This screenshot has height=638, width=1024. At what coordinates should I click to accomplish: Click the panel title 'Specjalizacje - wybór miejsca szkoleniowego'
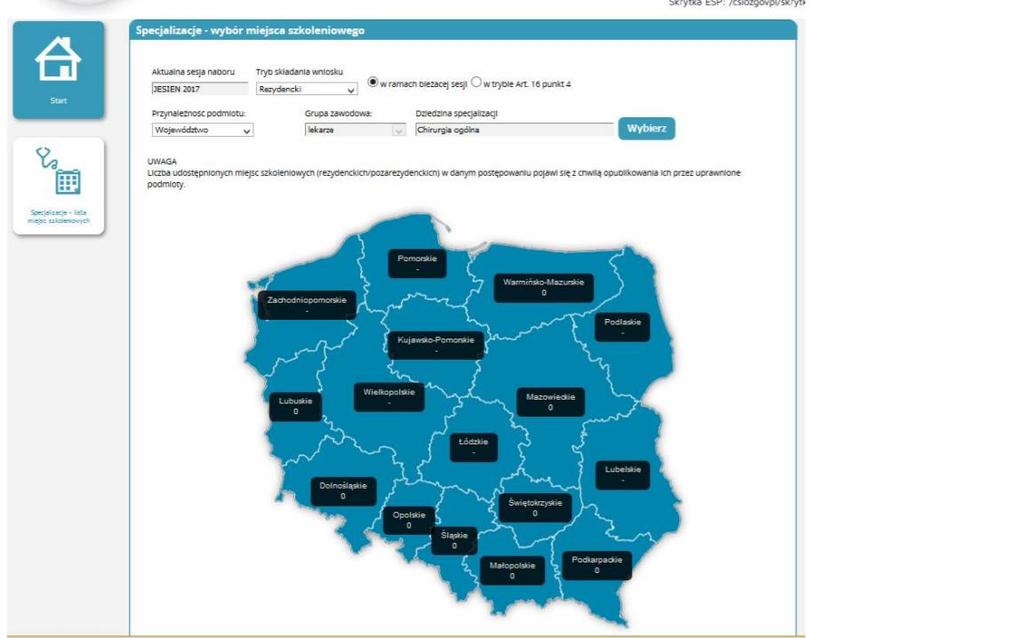pos(250,31)
